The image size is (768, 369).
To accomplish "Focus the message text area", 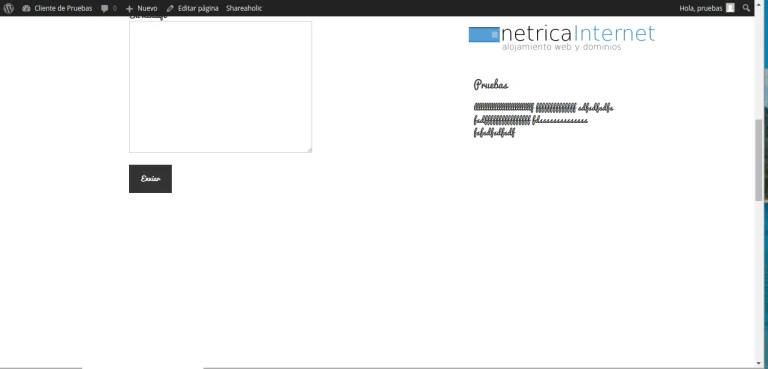I will point(220,87).
